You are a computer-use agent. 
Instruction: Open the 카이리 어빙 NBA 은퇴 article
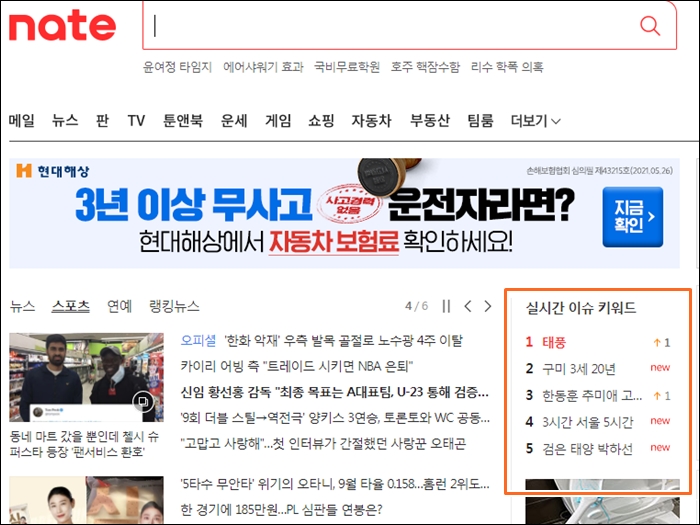[x=297, y=367]
